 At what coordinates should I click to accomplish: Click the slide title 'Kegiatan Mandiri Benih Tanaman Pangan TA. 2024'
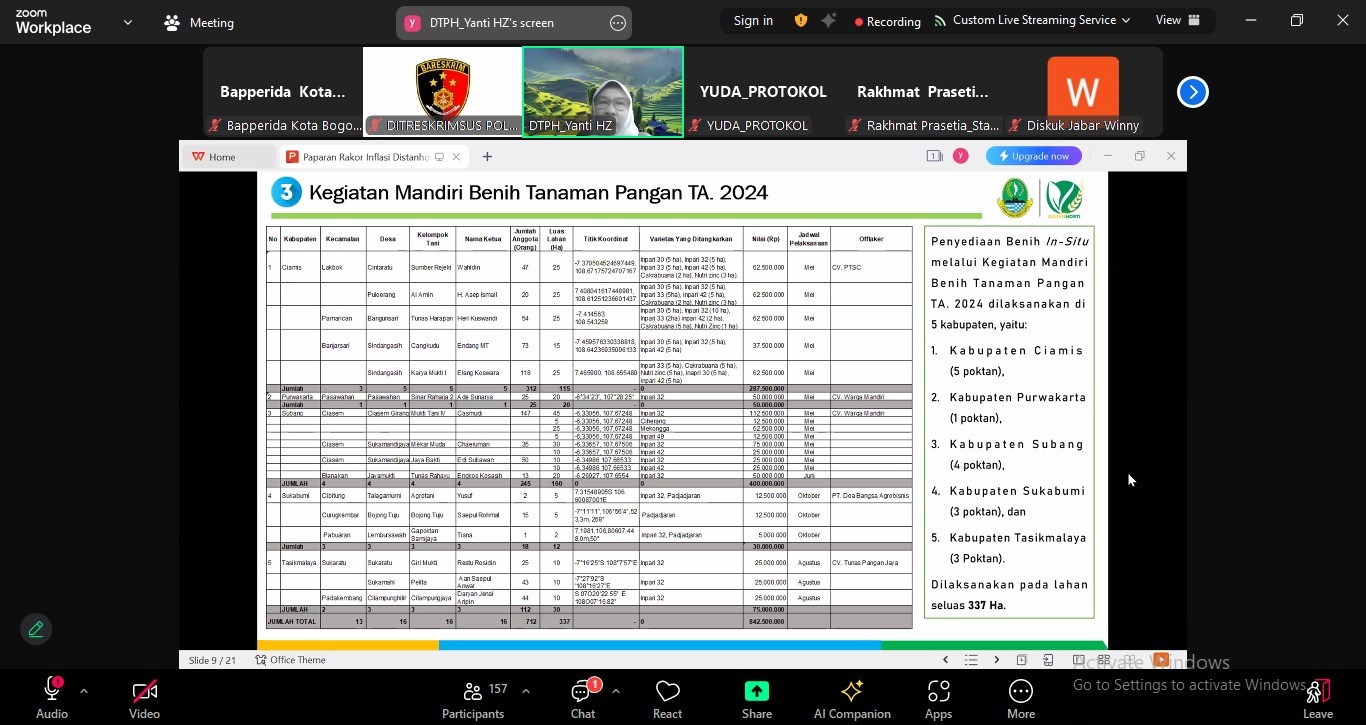click(538, 193)
